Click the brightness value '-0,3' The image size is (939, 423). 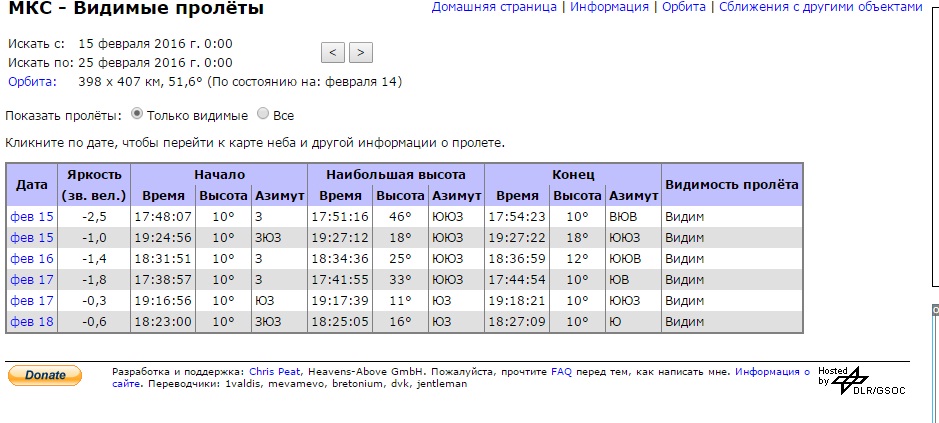click(94, 301)
